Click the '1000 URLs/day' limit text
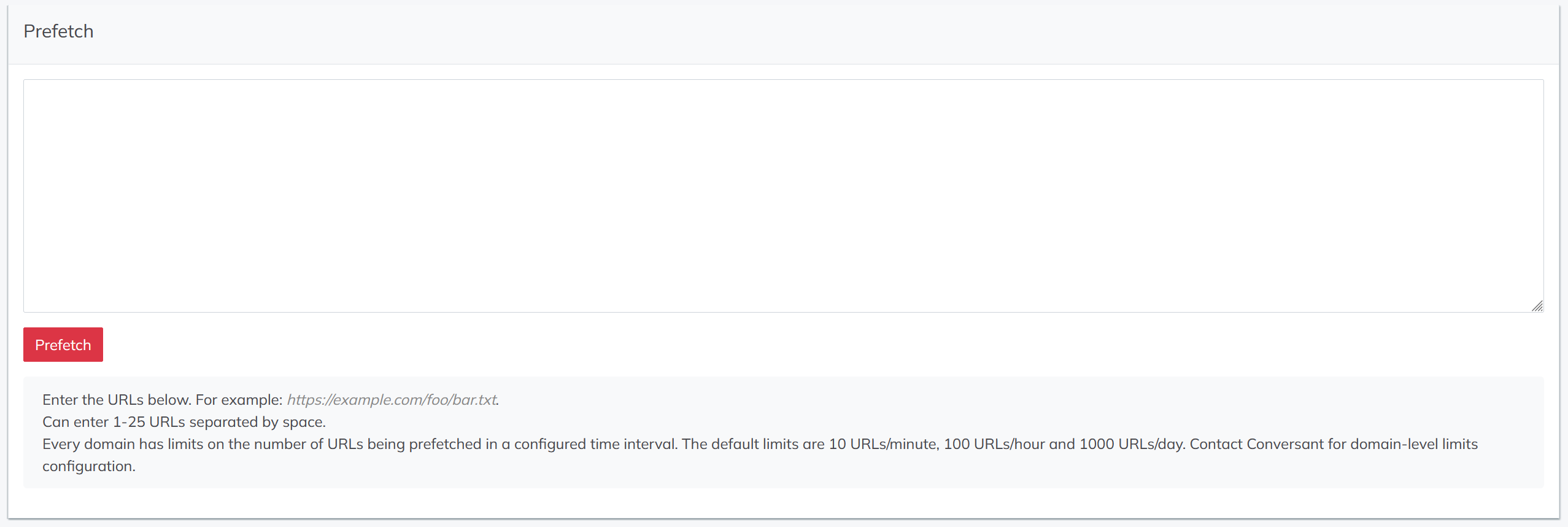1568x527 pixels. (x=1132, y=444)
